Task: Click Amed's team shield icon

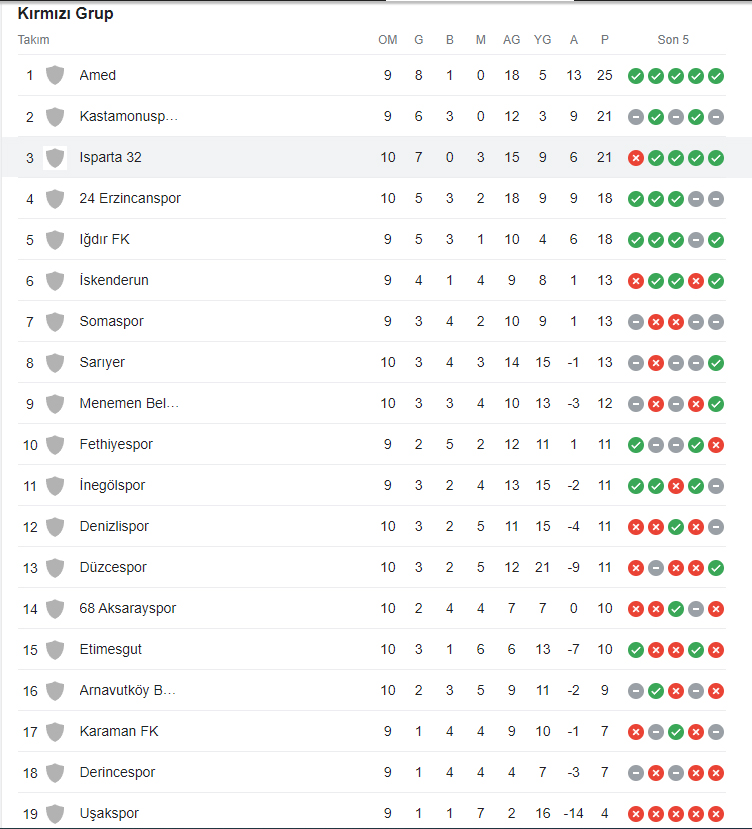Action: (x=55, y=76)
